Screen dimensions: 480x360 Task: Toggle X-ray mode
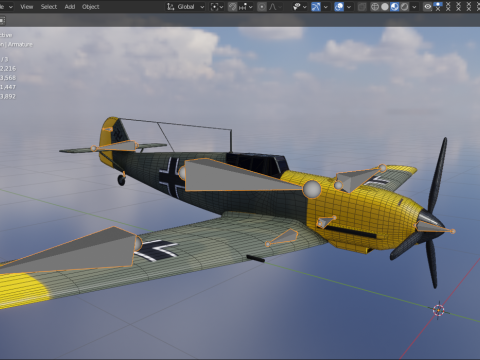362,7
